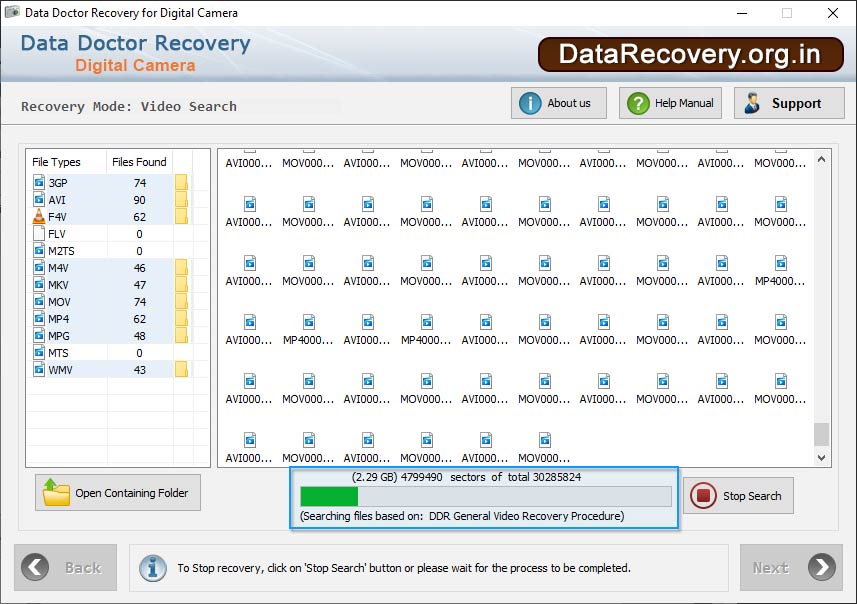The image size is (857, 604).
Task: Click the app icon in the title bar
Action: point(12,12)
